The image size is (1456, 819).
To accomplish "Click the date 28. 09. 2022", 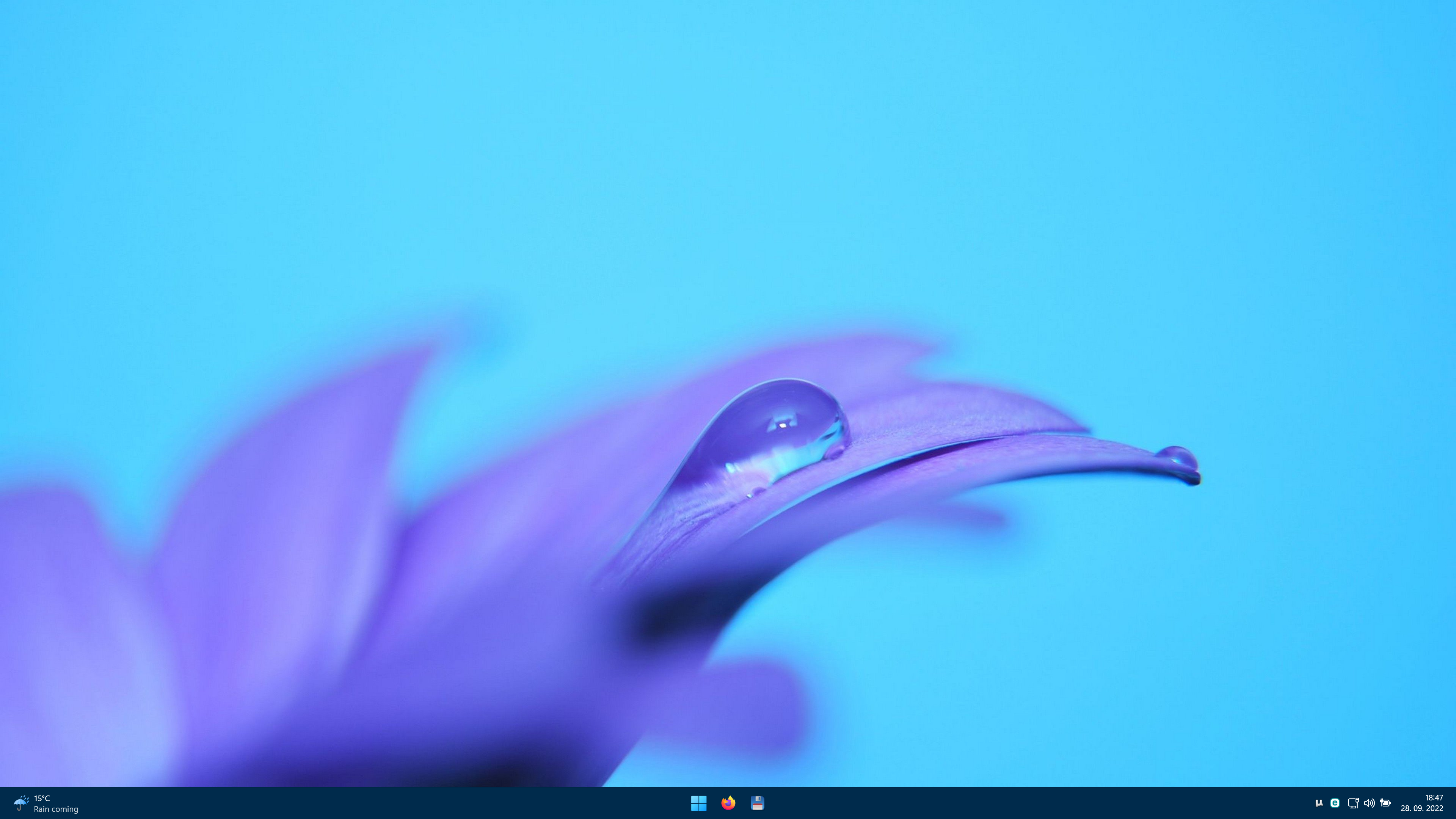I will click(1421, 808).
